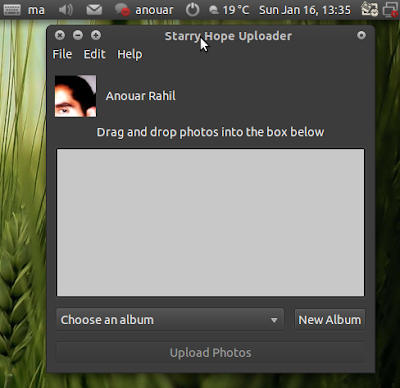This screenshot has width=400, height=388.
Task: Click the Starry Hope Uploader title text
Action: [228, 36]
